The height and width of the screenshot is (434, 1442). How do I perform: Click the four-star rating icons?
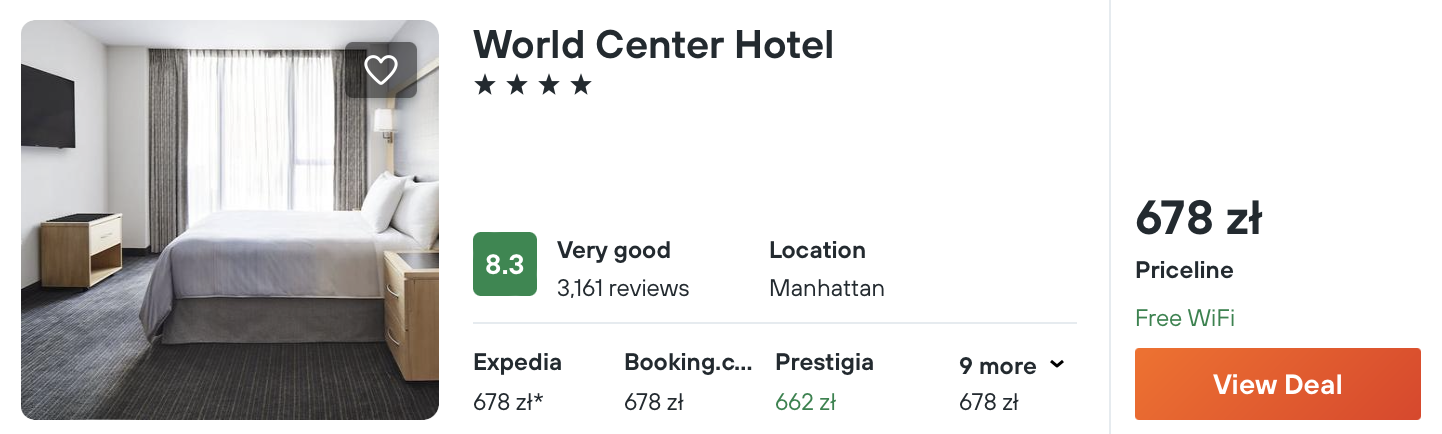(533, 85)
